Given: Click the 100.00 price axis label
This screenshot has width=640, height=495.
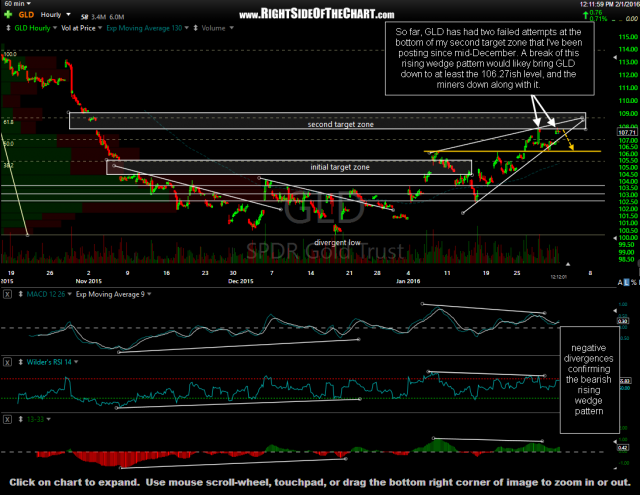Looking at the screenshot, I should [628, 238].
